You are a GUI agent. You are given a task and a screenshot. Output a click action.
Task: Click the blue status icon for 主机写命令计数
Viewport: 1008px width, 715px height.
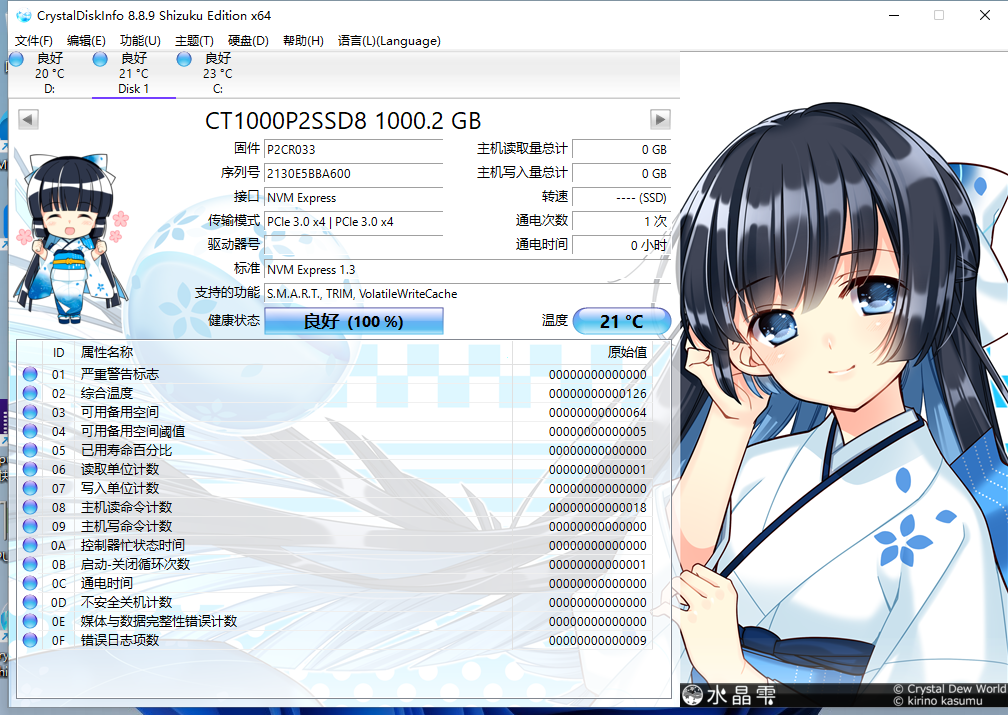(x=30, y=526)
